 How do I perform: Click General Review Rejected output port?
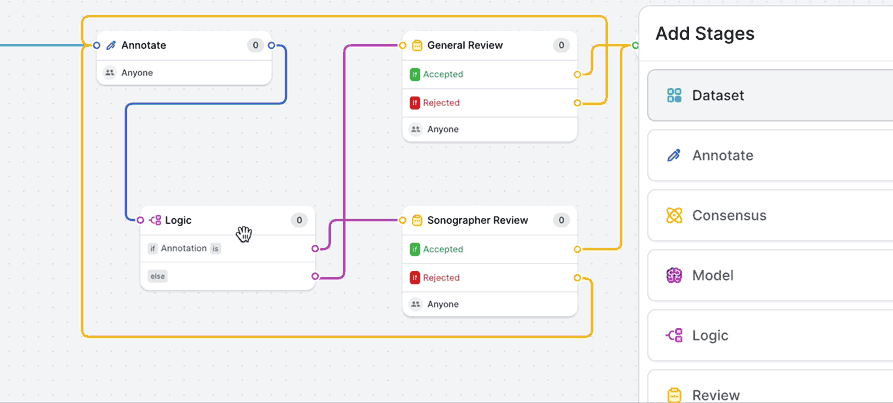click(x=577, y=103)
